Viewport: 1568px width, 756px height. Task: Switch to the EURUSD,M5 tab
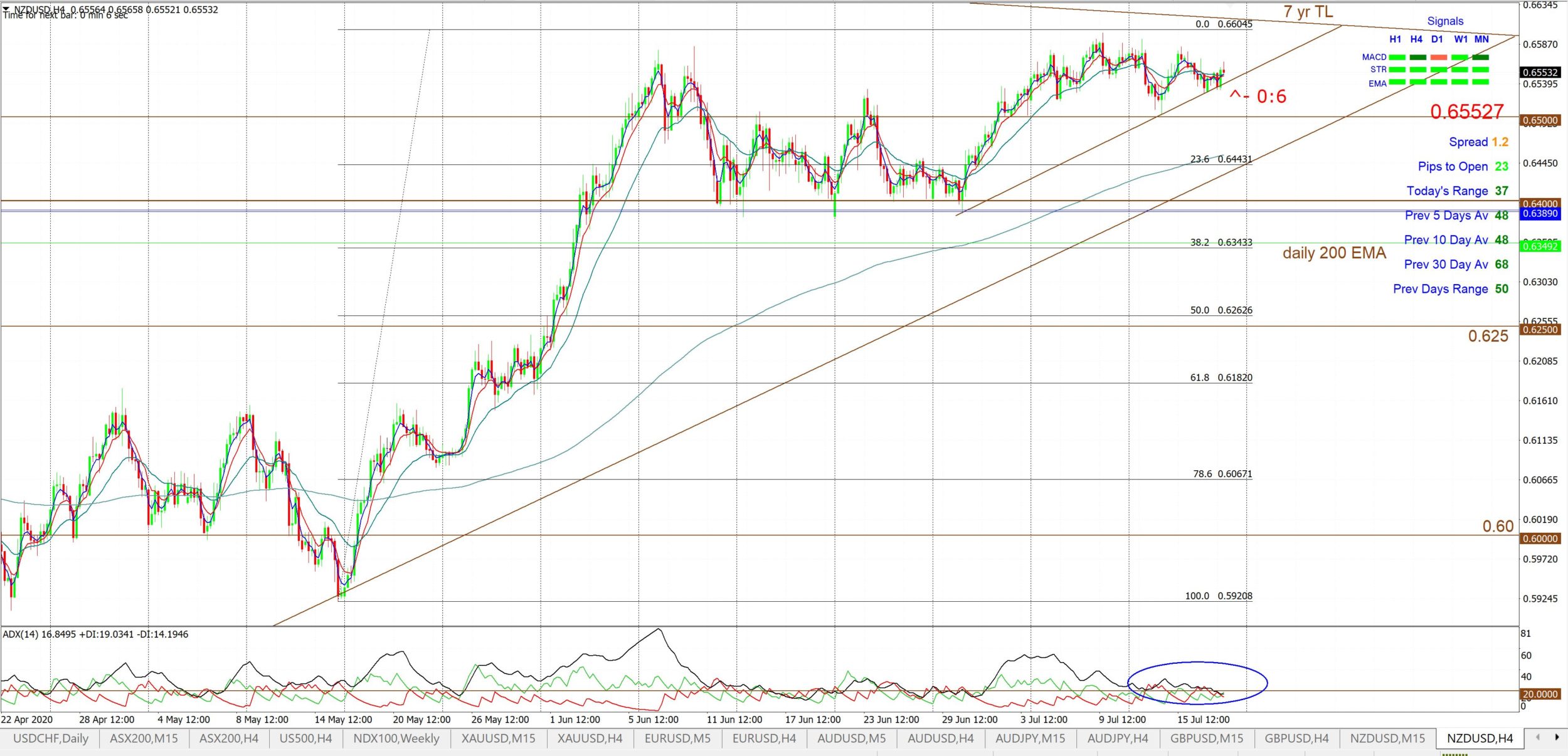tap(678, 738)
